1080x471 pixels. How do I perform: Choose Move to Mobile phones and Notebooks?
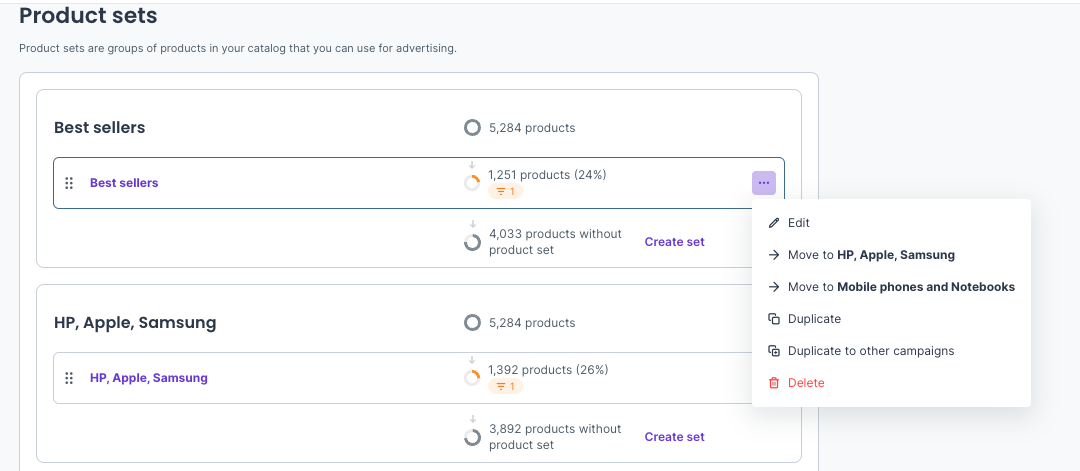click(901, 287)
